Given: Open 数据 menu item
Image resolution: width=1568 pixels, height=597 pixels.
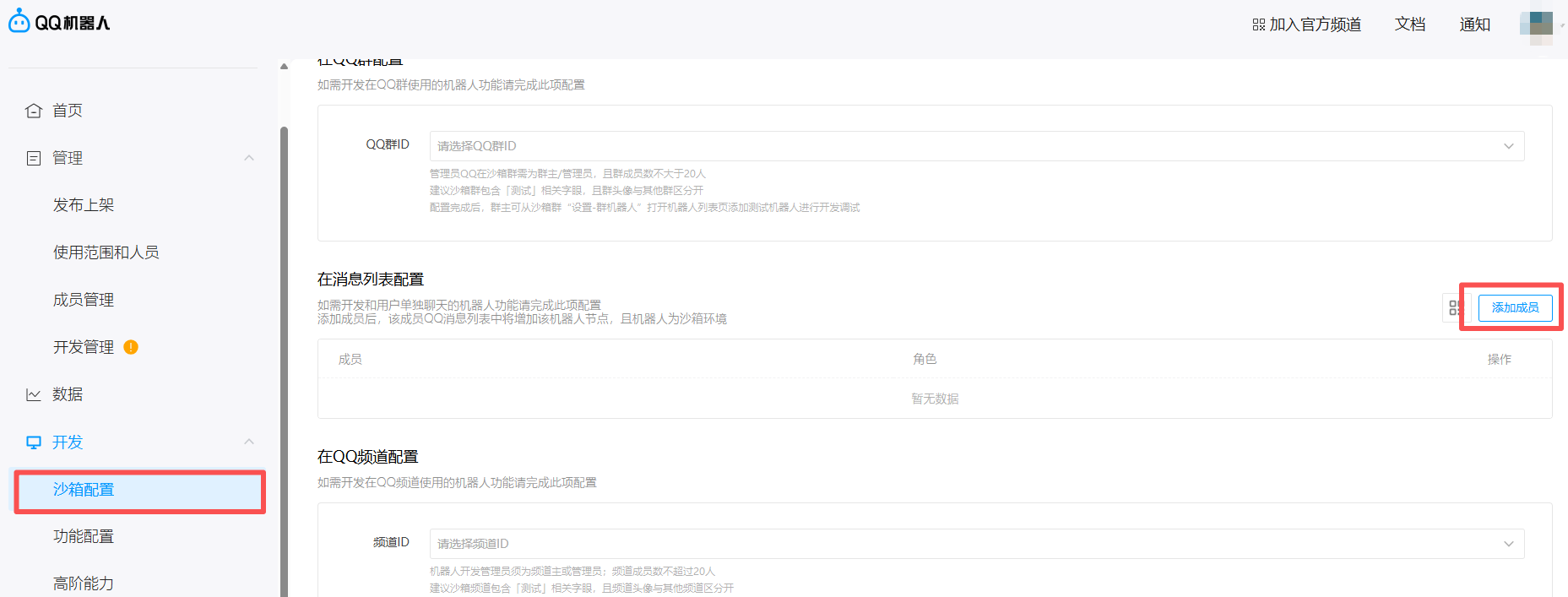Looking at the screenshot, I should click(68, 394).
